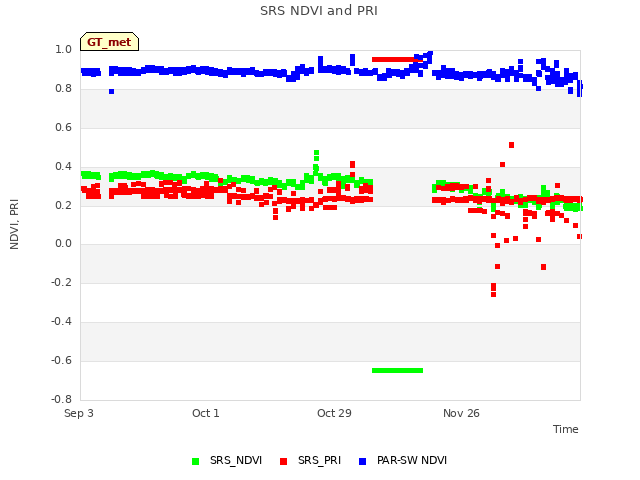Click the Oct 29 x-axis label
Viewport: 640px width, 480px height.
point(334,413)
